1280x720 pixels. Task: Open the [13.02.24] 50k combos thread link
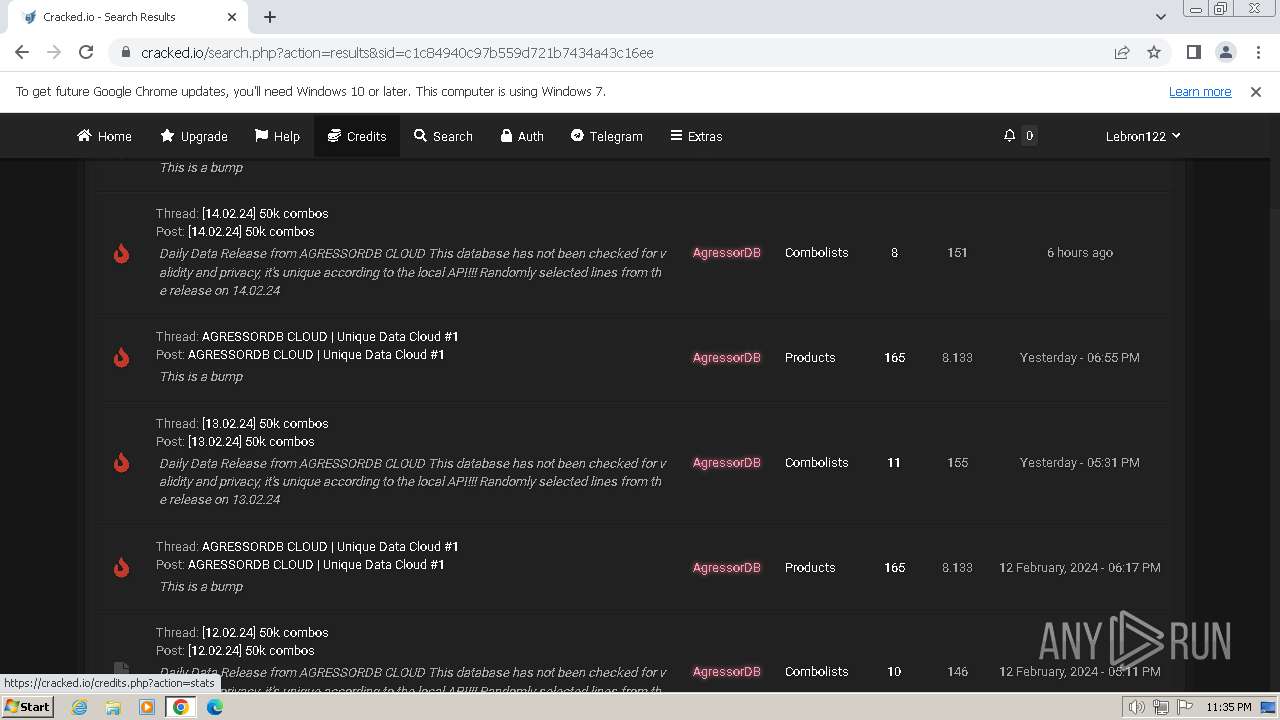tap(265, 423)
